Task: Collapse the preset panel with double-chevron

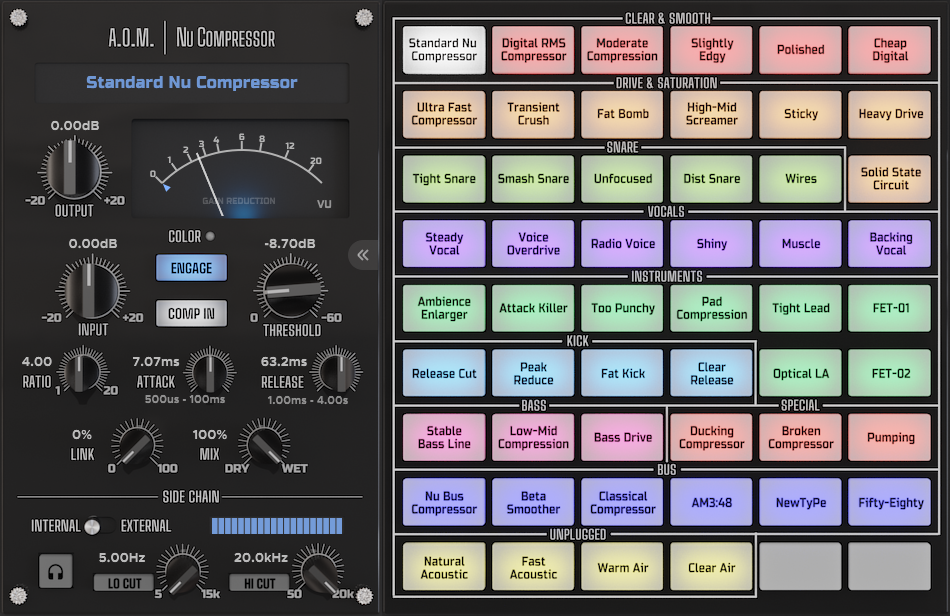Action: (363, 255)
